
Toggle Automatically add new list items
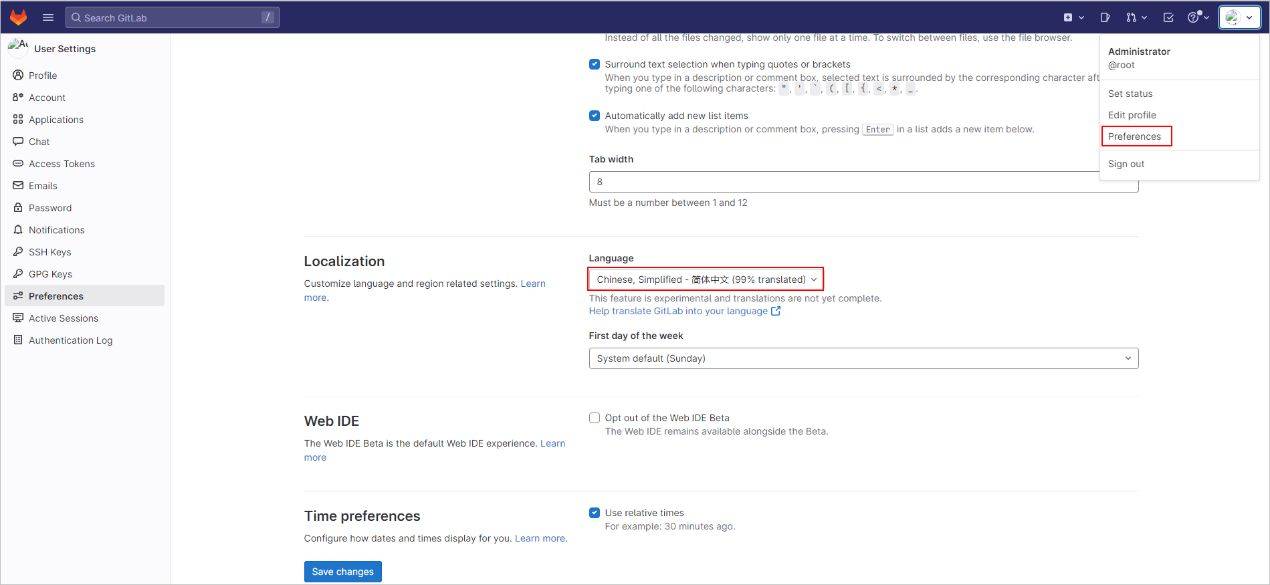pos(595,115)
